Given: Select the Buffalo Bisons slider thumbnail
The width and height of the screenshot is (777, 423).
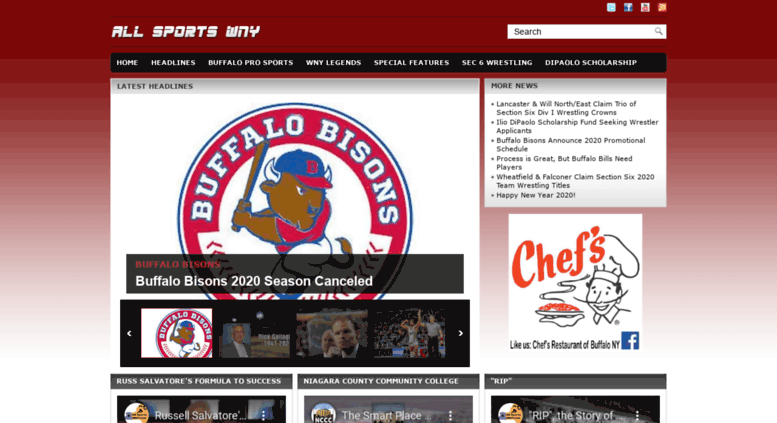Looking at the screenshot, I should [176, 333].
